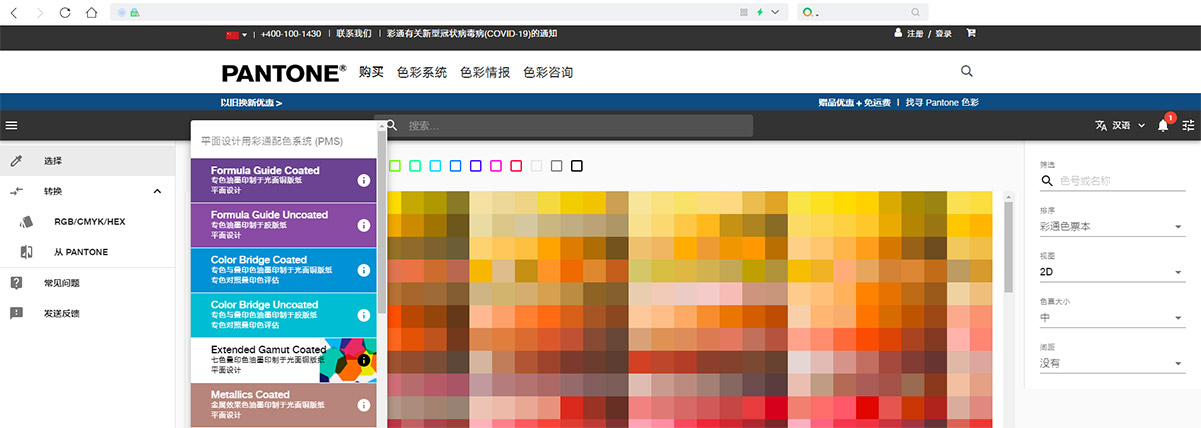Viewport: 1201px width, 428px height.
Task: Open the 色票大小 dropdown showing 中
Action: (x=1112, y=317)
